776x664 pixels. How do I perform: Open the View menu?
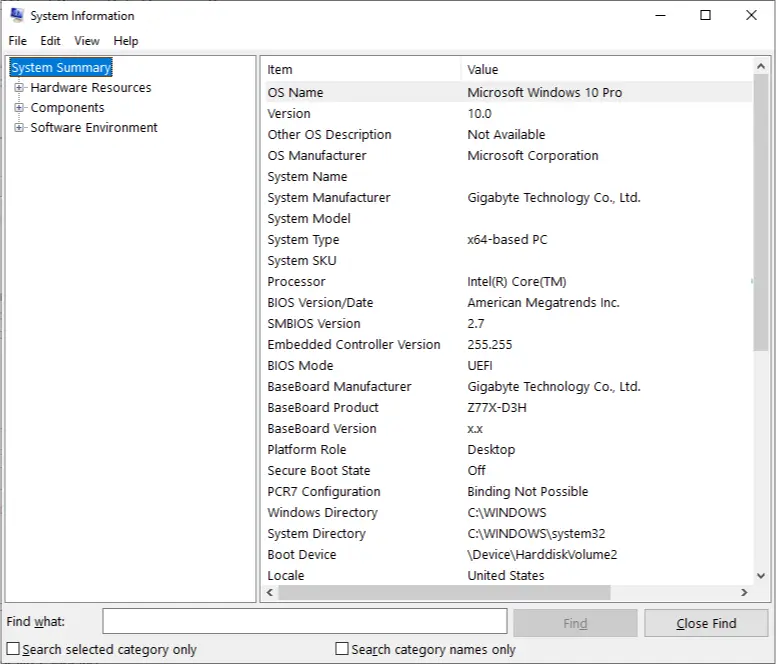[87, 41]
